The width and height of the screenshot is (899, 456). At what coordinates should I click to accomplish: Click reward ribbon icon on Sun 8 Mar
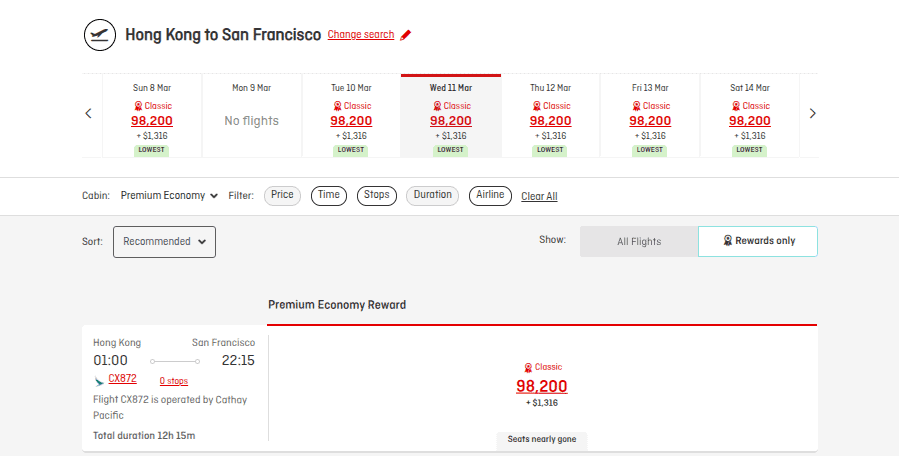(x=138, y=106)
